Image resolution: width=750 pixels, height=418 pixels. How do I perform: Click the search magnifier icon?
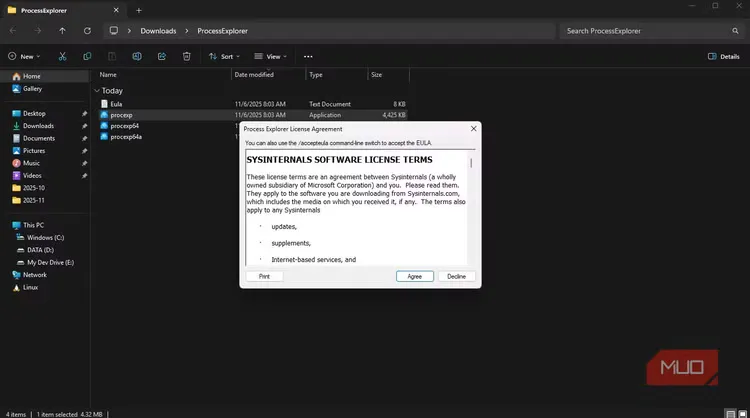tap(735, 31)
